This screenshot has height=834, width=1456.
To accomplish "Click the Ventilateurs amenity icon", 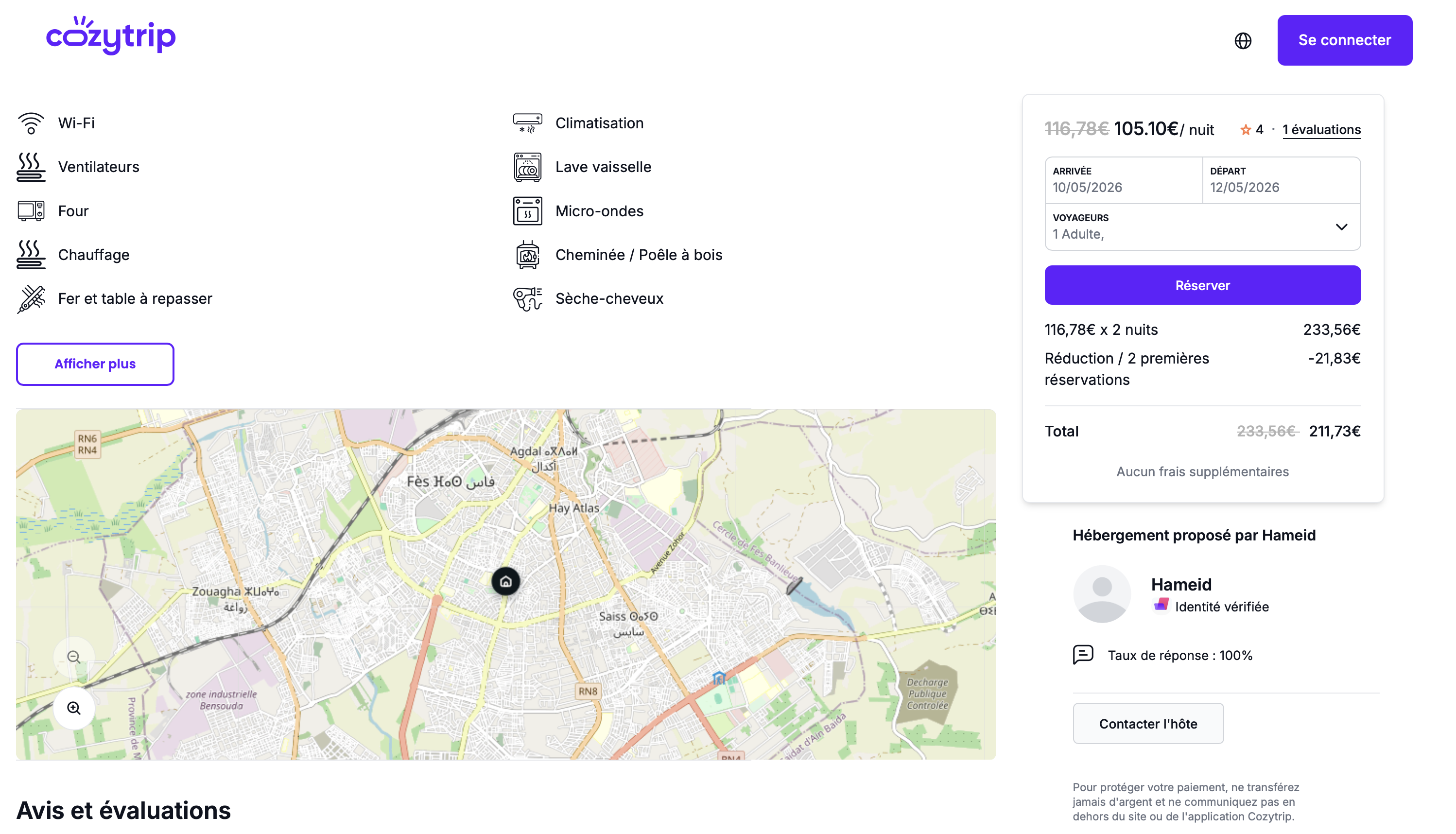I will coord(31,167).
